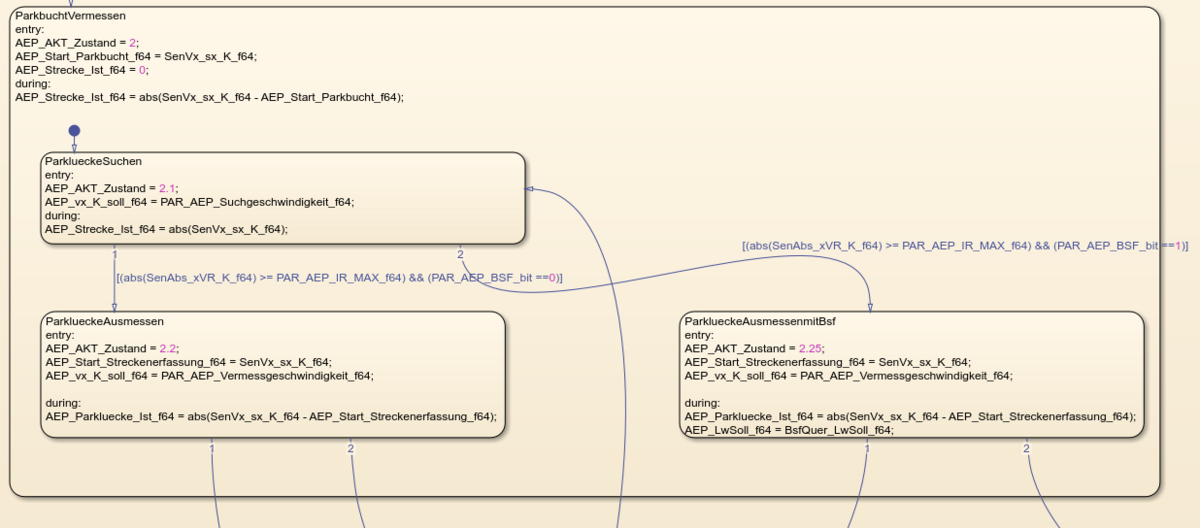This screenshot has width=1200, height=528.
Task: Click the AEP_AKT_Zustand = 2.1 line
Action: (111, 188)
